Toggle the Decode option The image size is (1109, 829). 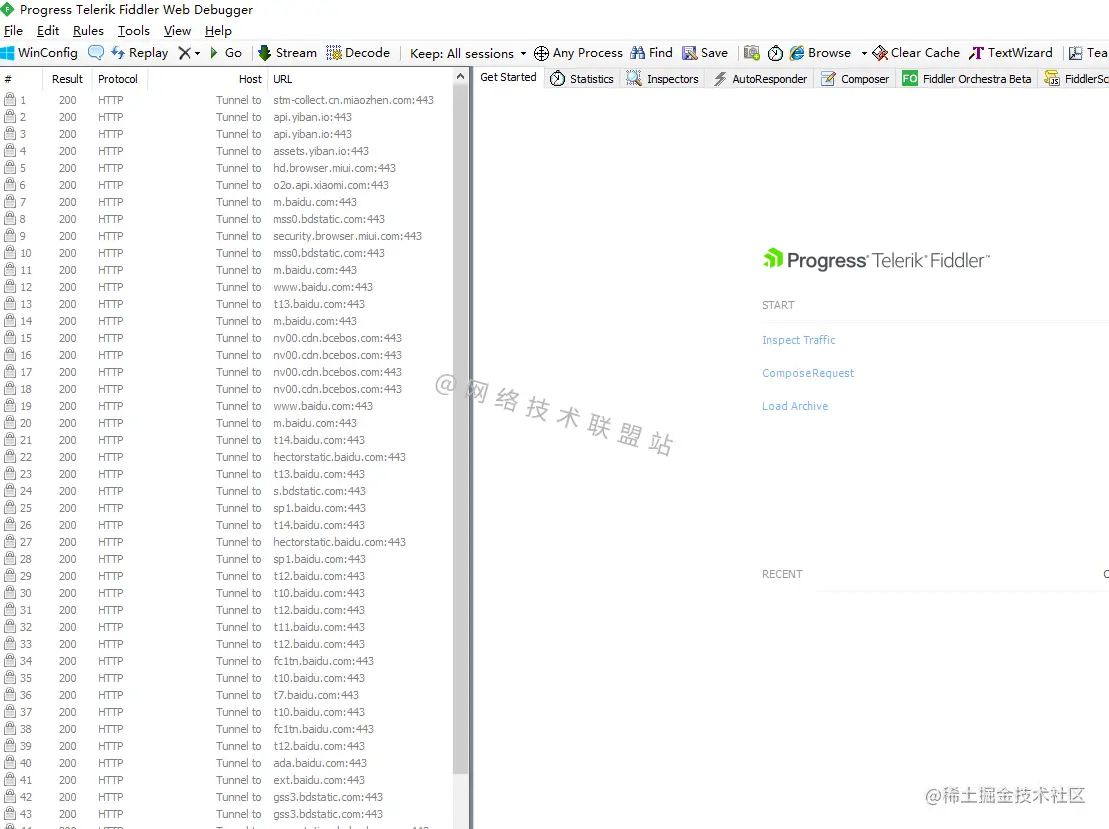tap(358, 53)
